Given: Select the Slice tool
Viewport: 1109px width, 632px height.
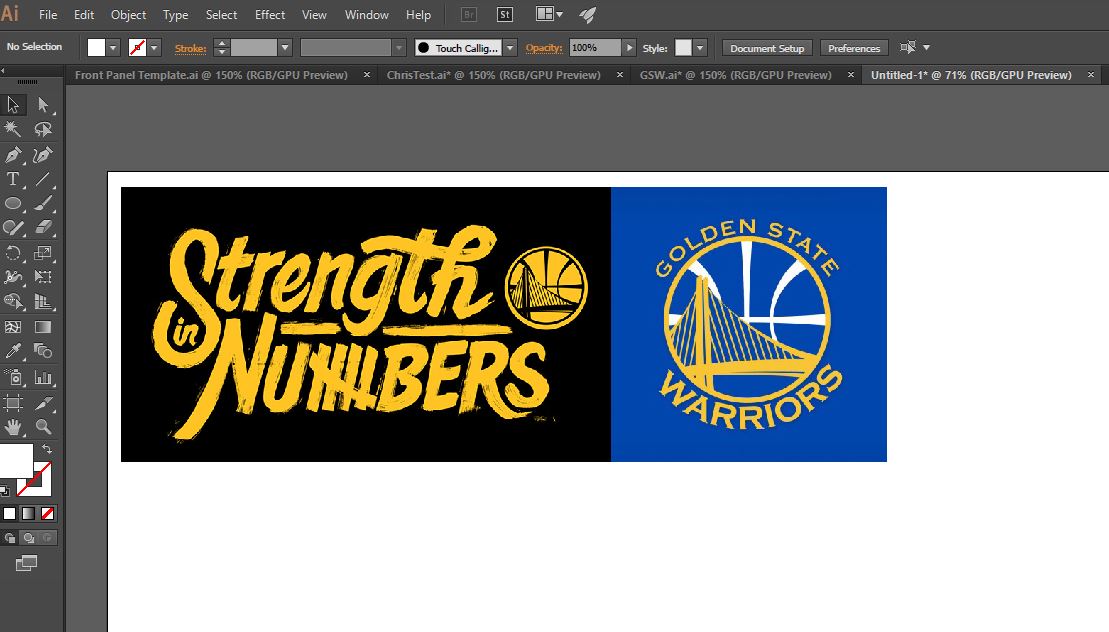Looking at the screenshot, I should pos(43,403).
